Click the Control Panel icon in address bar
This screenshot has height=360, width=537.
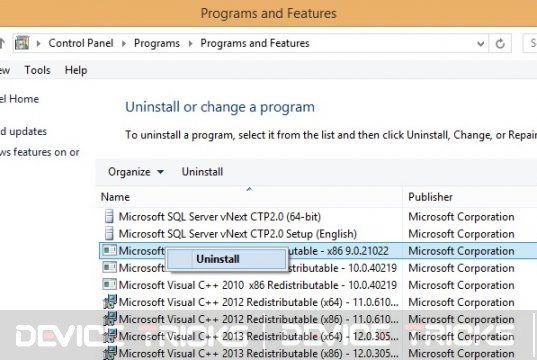coord(22,43)
